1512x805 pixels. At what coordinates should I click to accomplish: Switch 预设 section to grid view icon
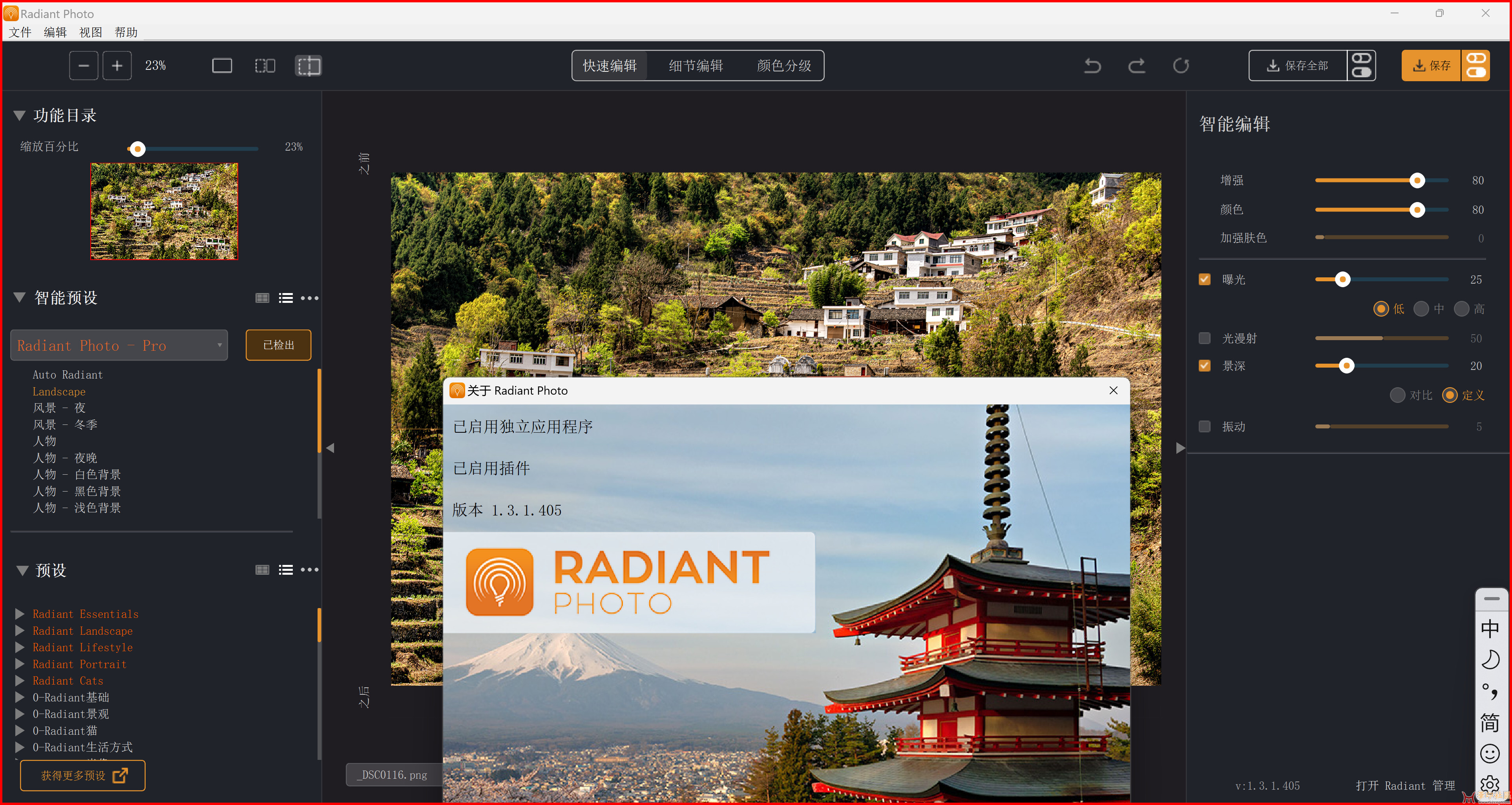(262, 570)
